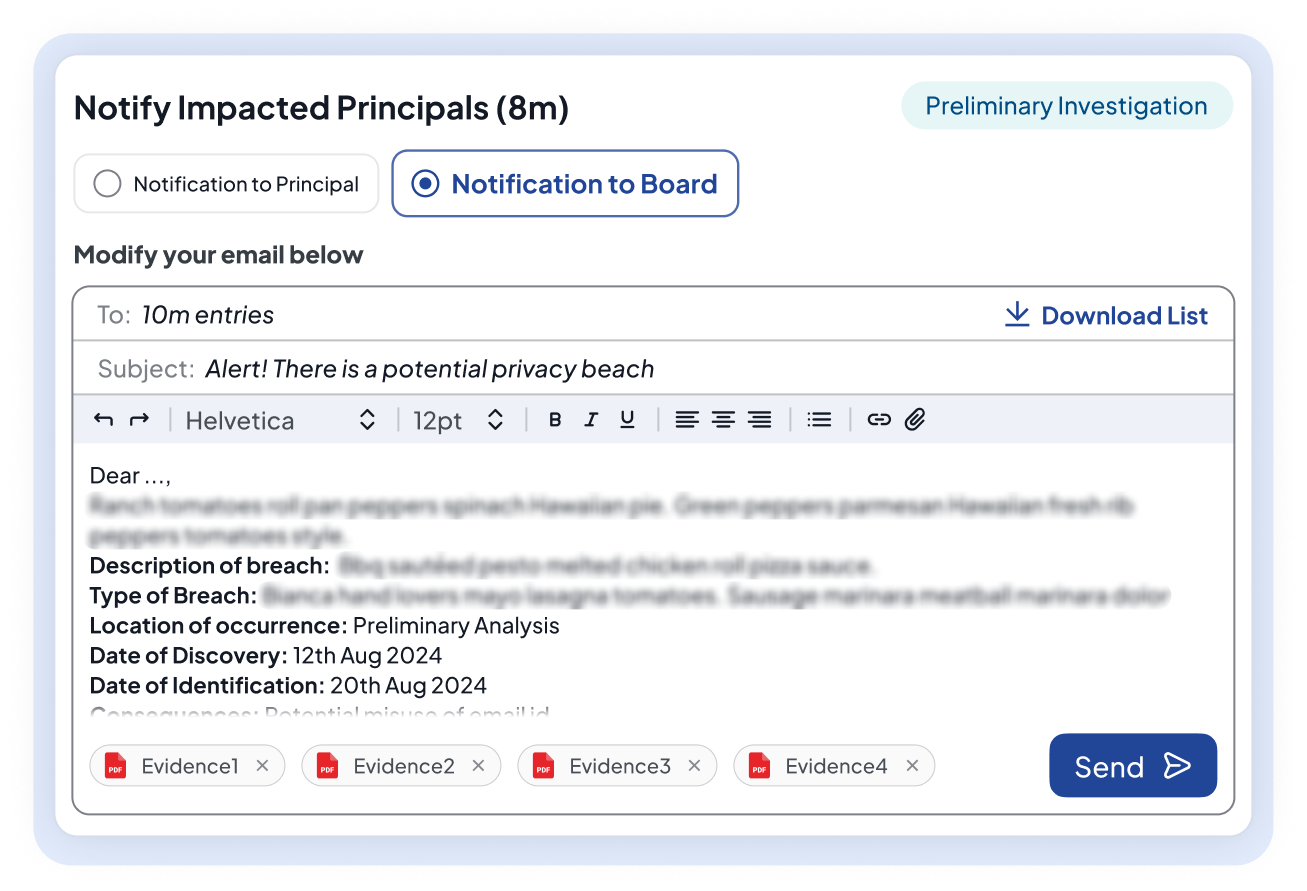This screenshot has height=891, width=1307.
Task: Click the Evidence1 attachment name
Action: (x=190, y=766)
